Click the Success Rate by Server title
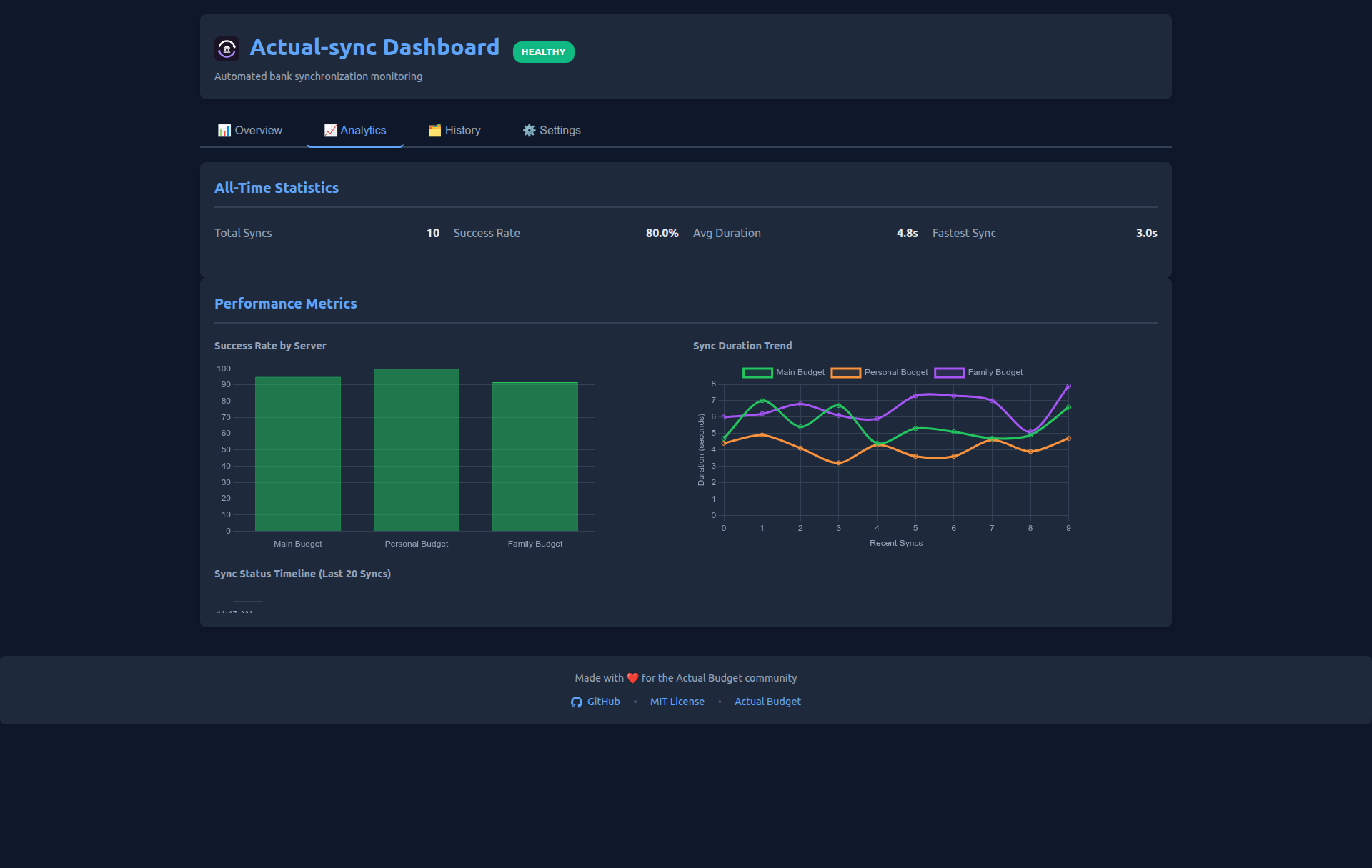 coord(270,346)
